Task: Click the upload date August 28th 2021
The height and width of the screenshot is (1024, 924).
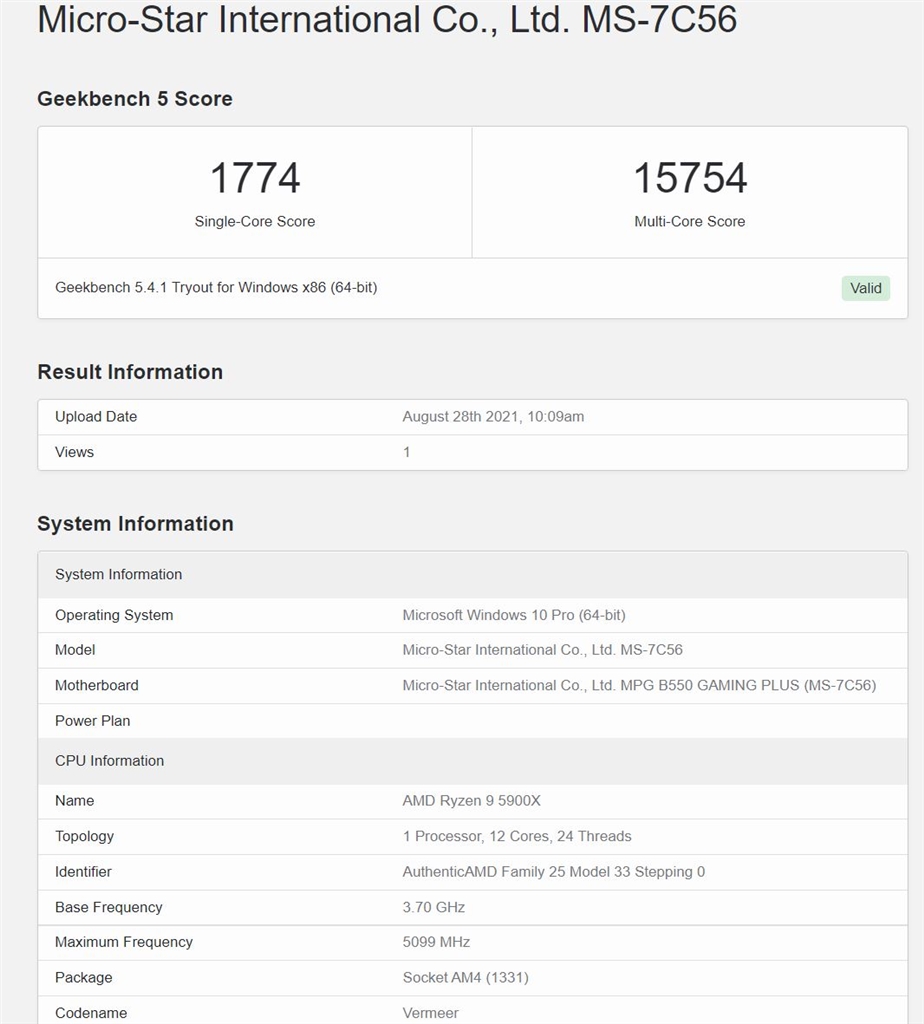Action: pos(493,416)
